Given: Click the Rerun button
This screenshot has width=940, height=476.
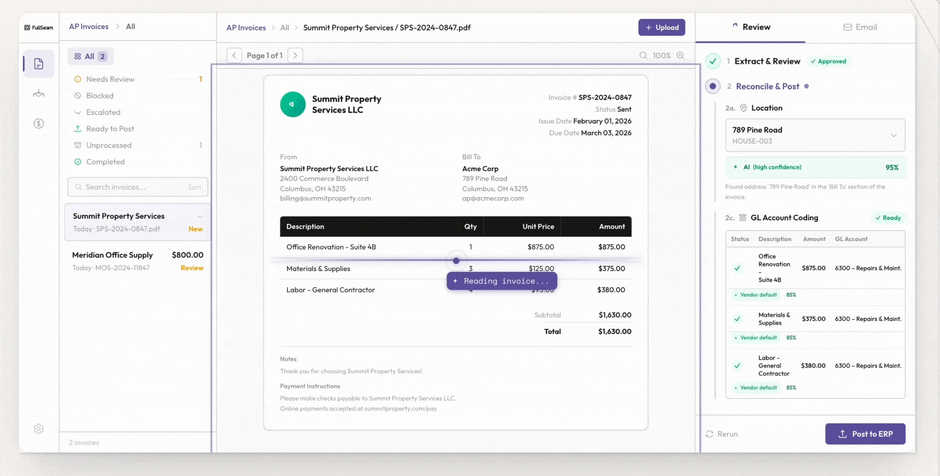Looking at the screenshot, I should coord(722,434).
